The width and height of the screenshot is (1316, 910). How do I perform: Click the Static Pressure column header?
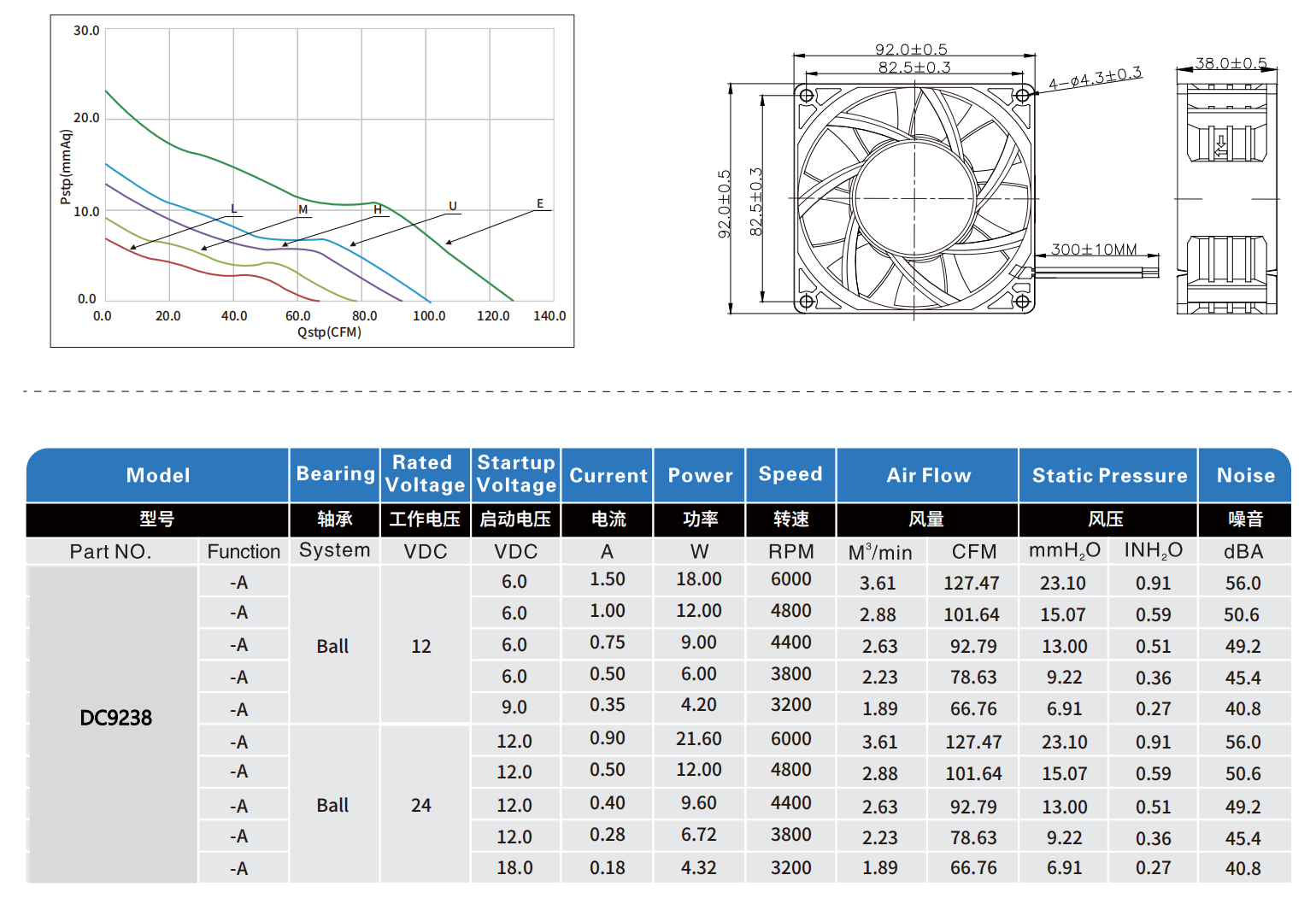tap(1108, 475)
